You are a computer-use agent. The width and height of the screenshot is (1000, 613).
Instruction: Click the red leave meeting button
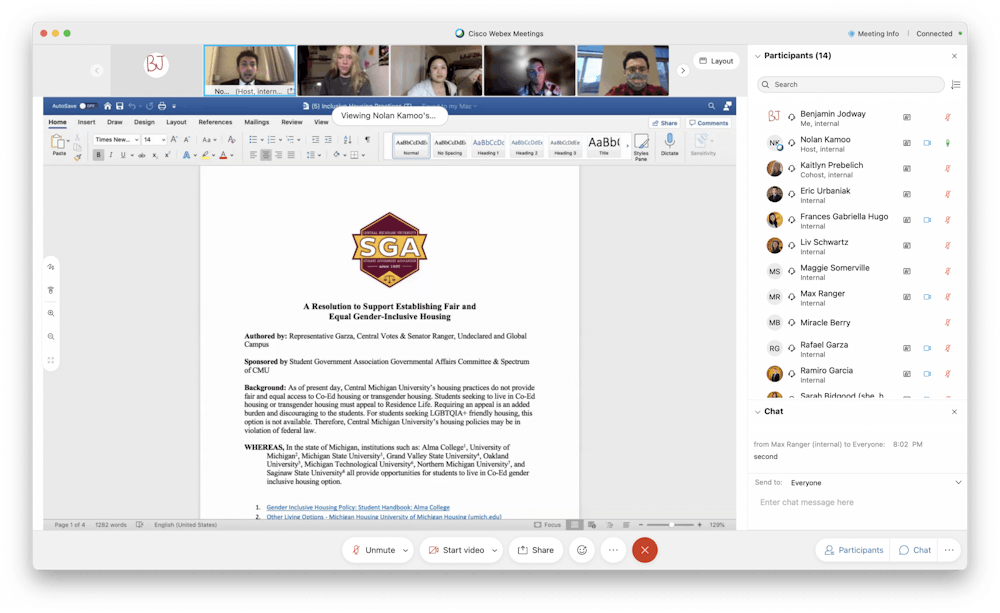(645, 550)
